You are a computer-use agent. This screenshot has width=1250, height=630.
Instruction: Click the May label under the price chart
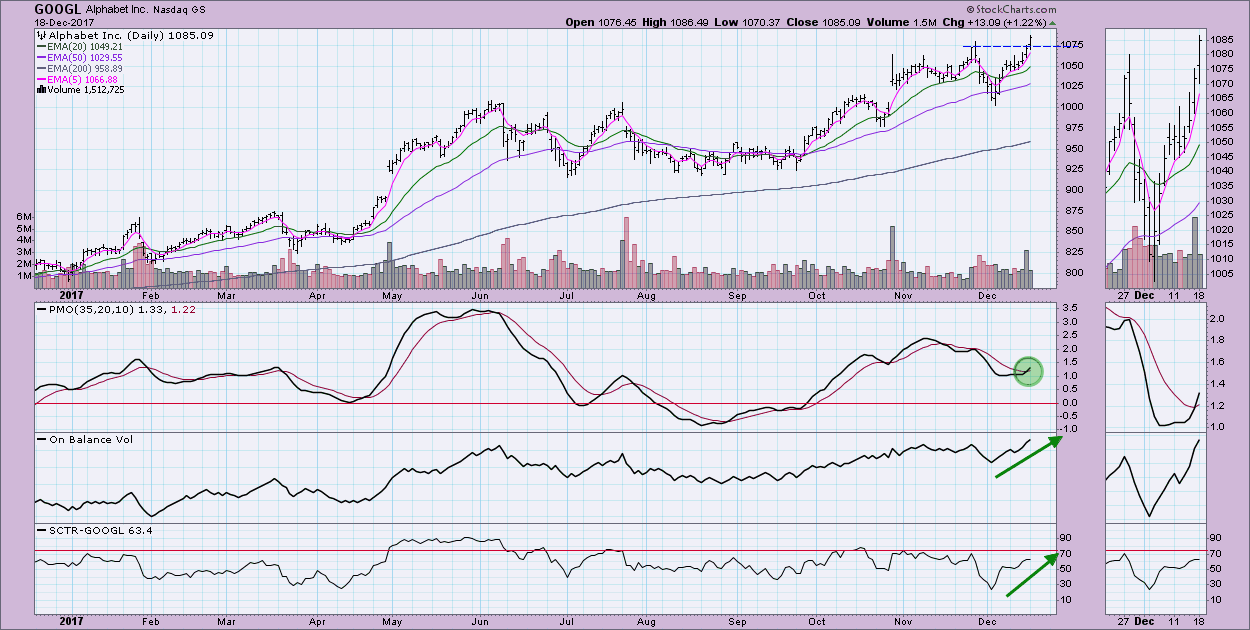tap(391, 296)
